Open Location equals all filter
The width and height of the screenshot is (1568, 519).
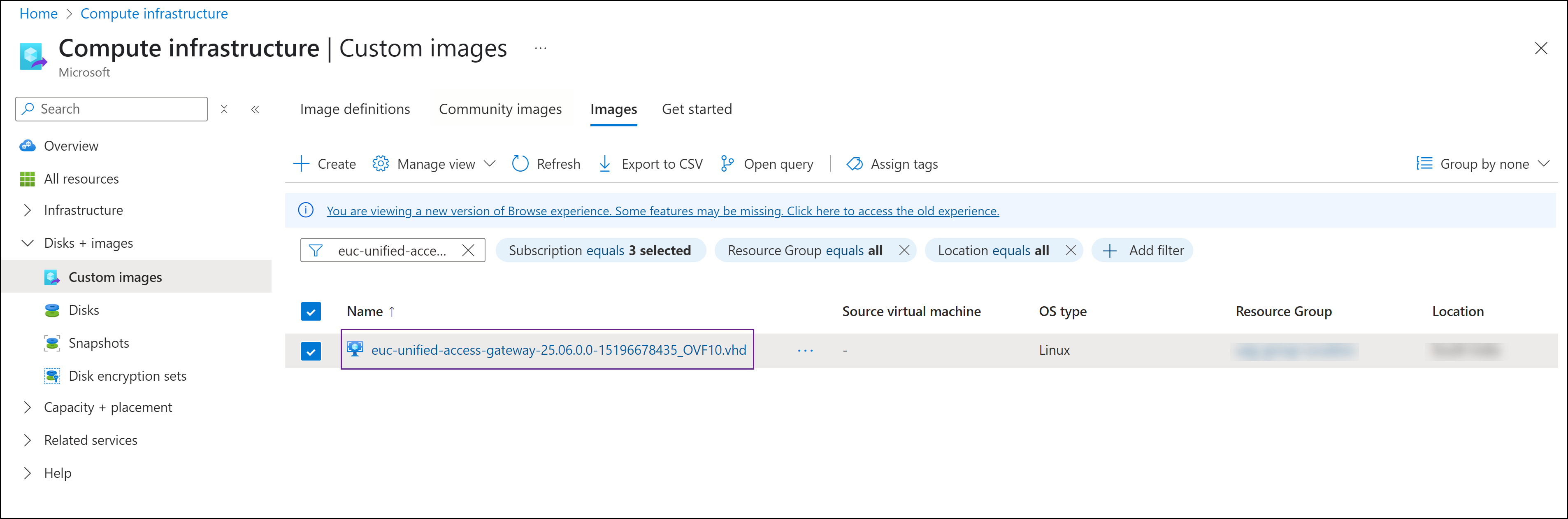(993, 250)
